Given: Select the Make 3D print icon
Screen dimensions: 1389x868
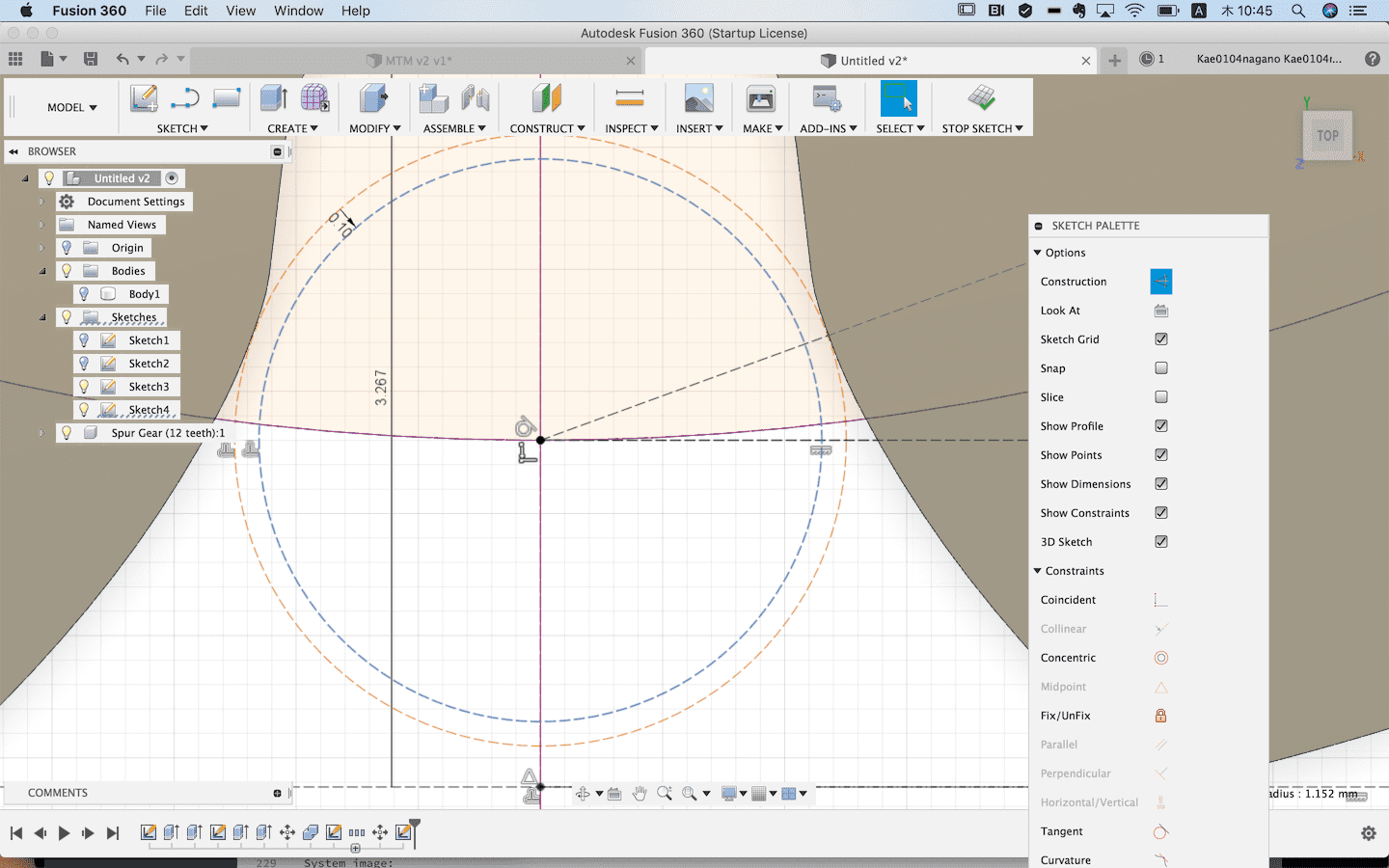Looking at the screenshot, I should point(760,98).
